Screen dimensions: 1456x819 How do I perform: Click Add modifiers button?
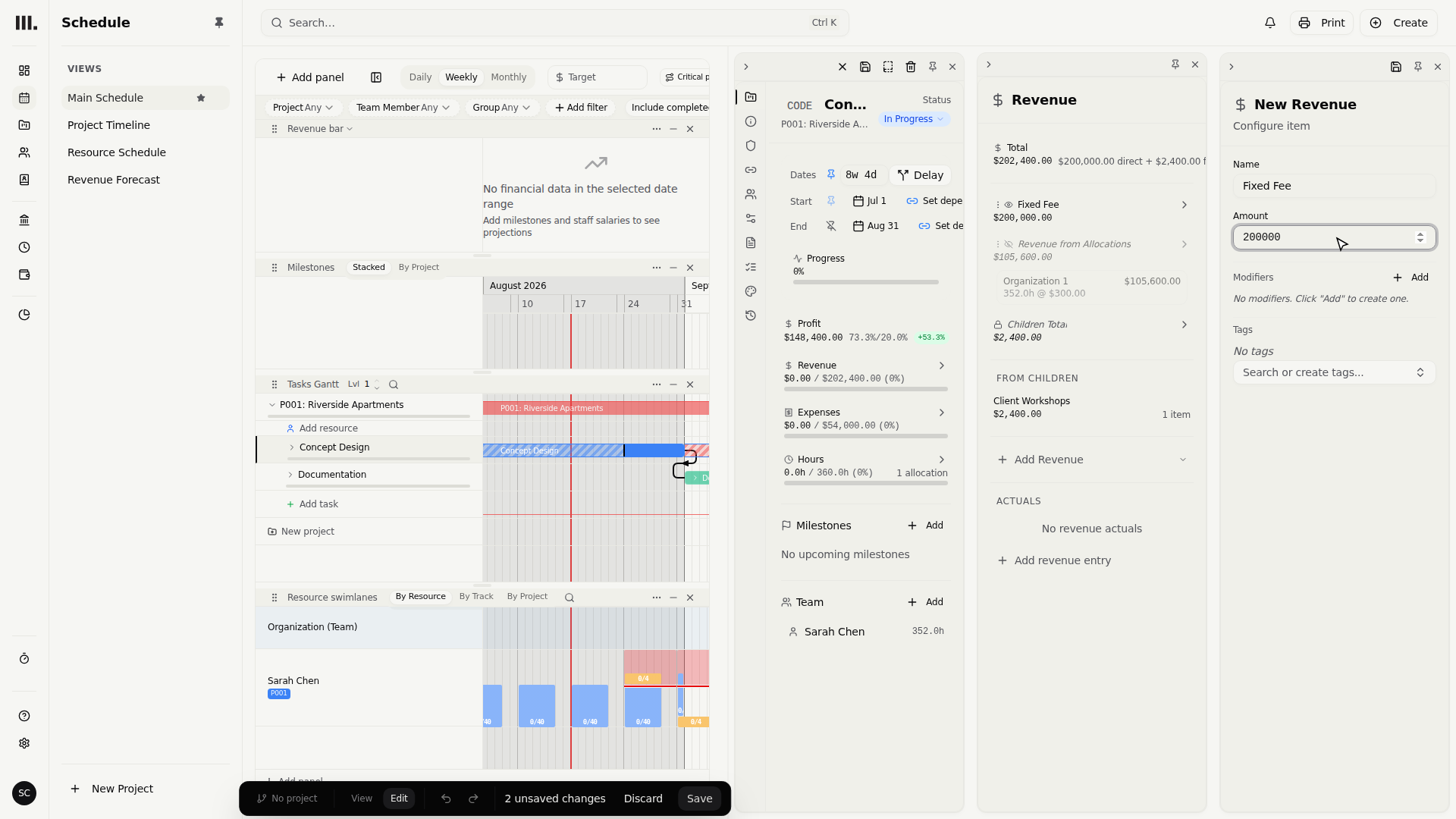[1411, 278]
